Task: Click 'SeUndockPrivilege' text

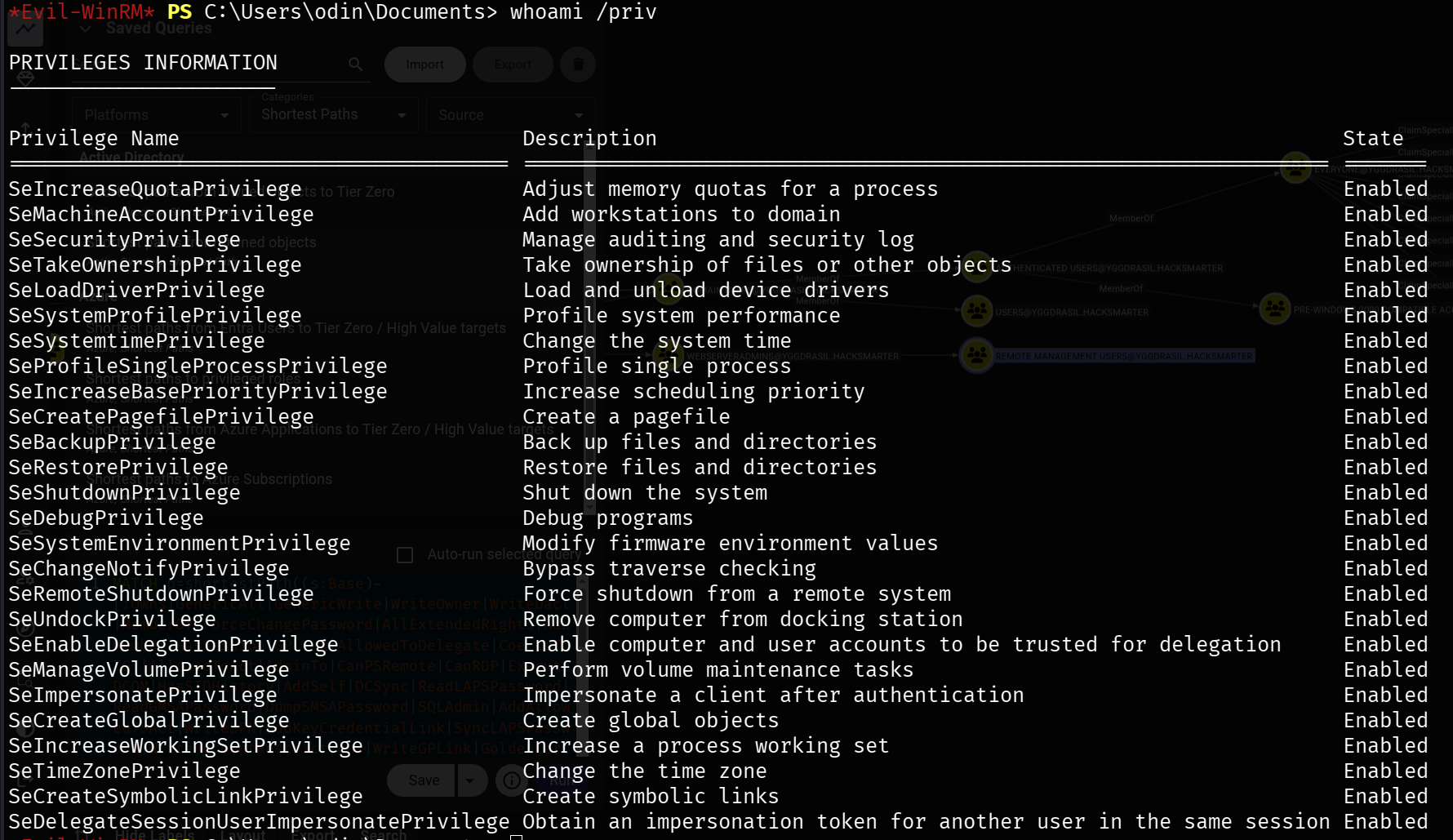Action: coord(112,620)
